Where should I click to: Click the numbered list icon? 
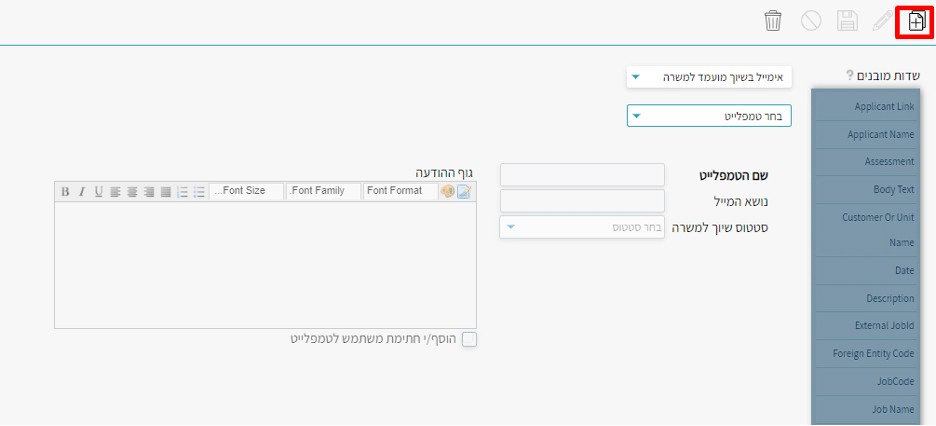tap(182, 191)
